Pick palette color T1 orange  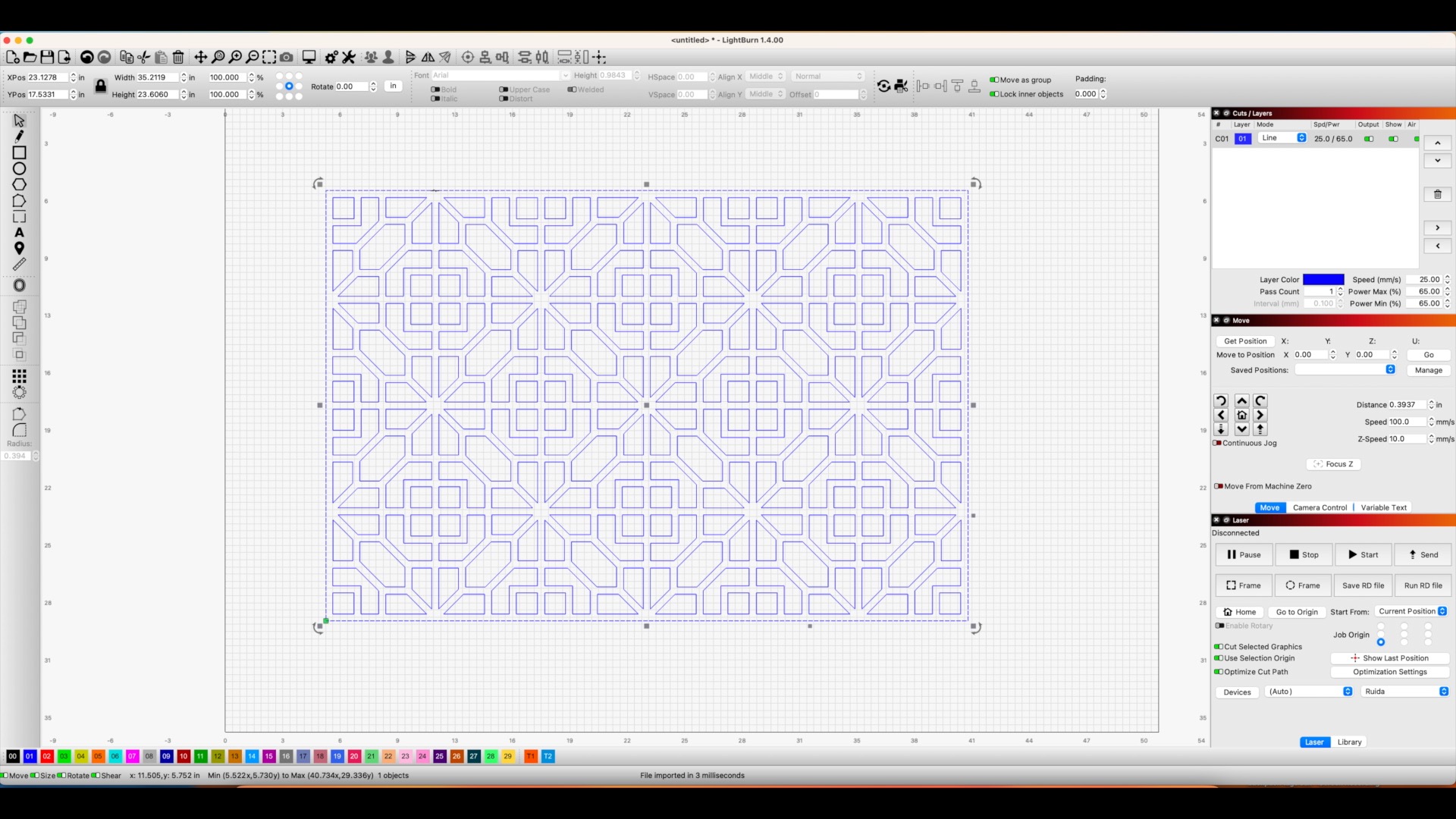click(531, 756)
